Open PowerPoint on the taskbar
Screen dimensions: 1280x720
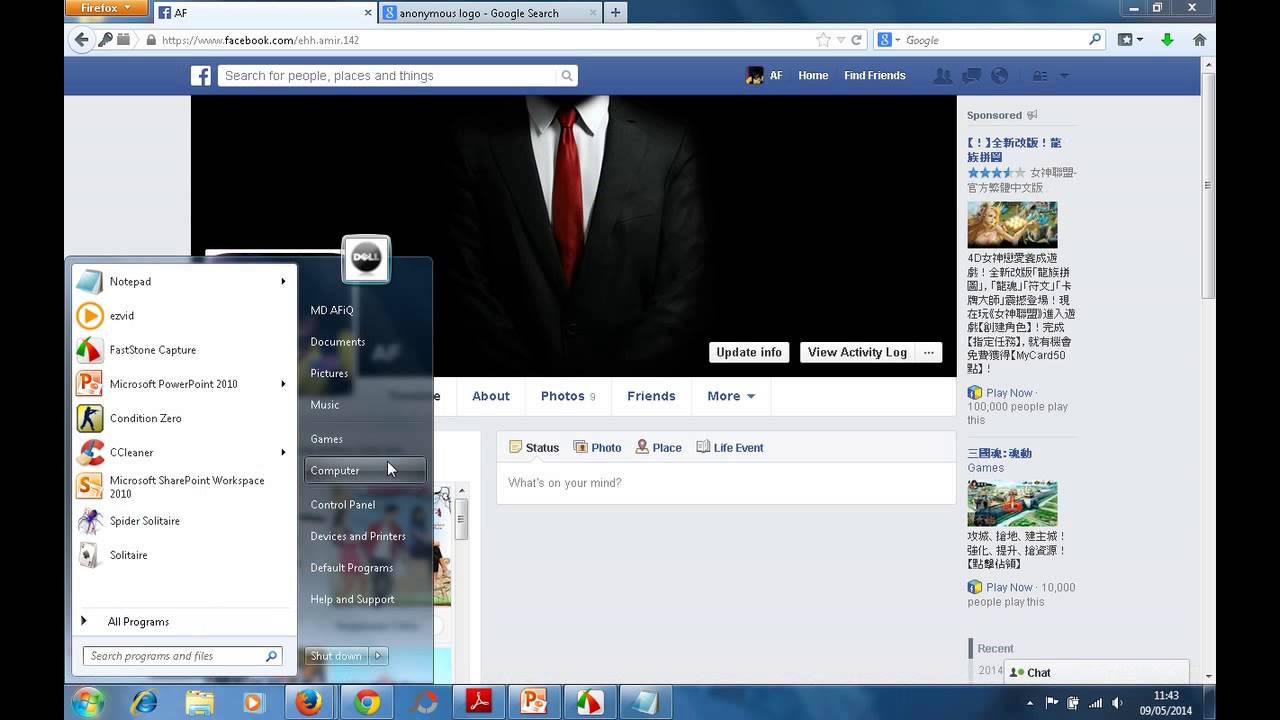pos(535,703)
